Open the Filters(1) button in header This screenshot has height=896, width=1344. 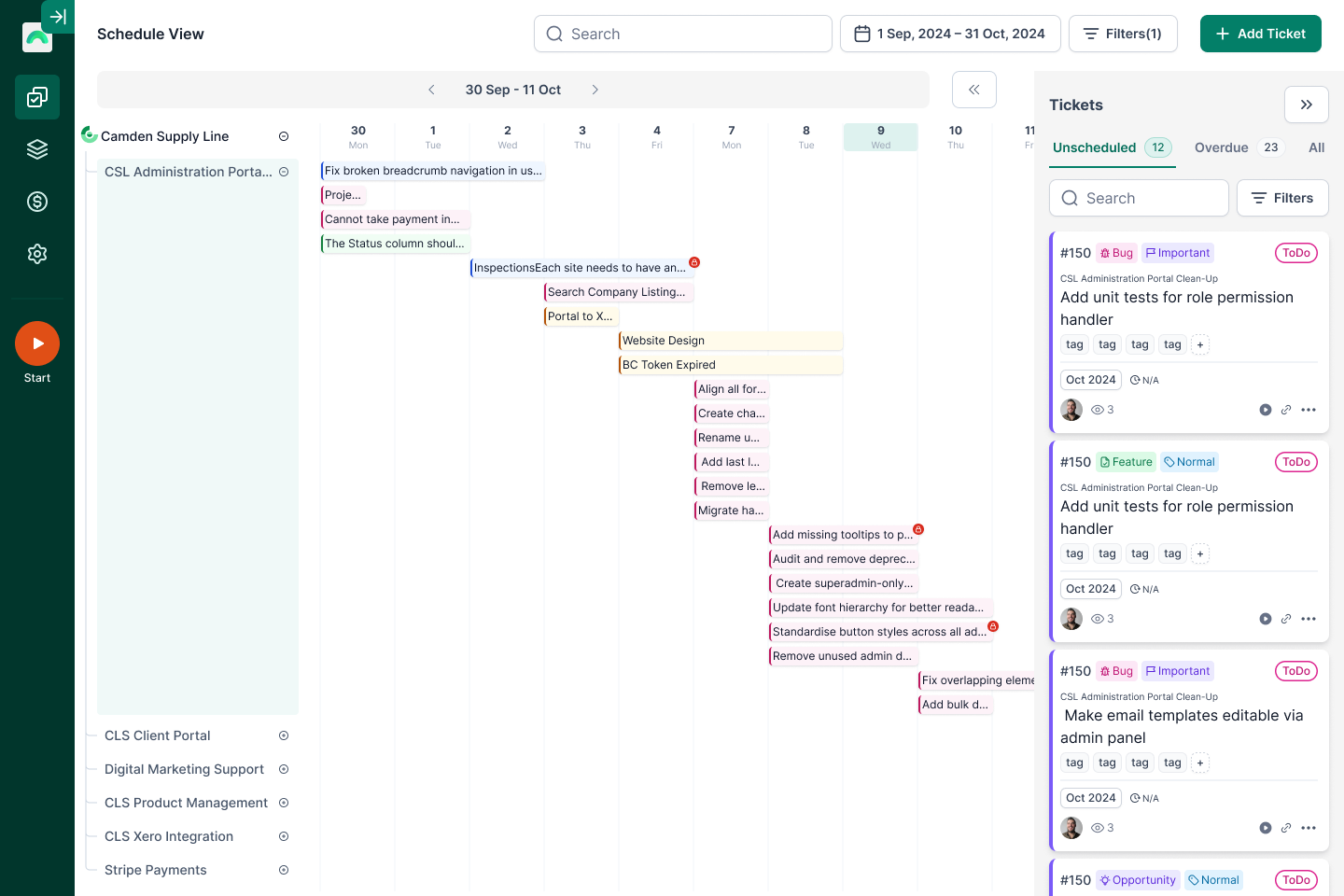click(1123, 34)
